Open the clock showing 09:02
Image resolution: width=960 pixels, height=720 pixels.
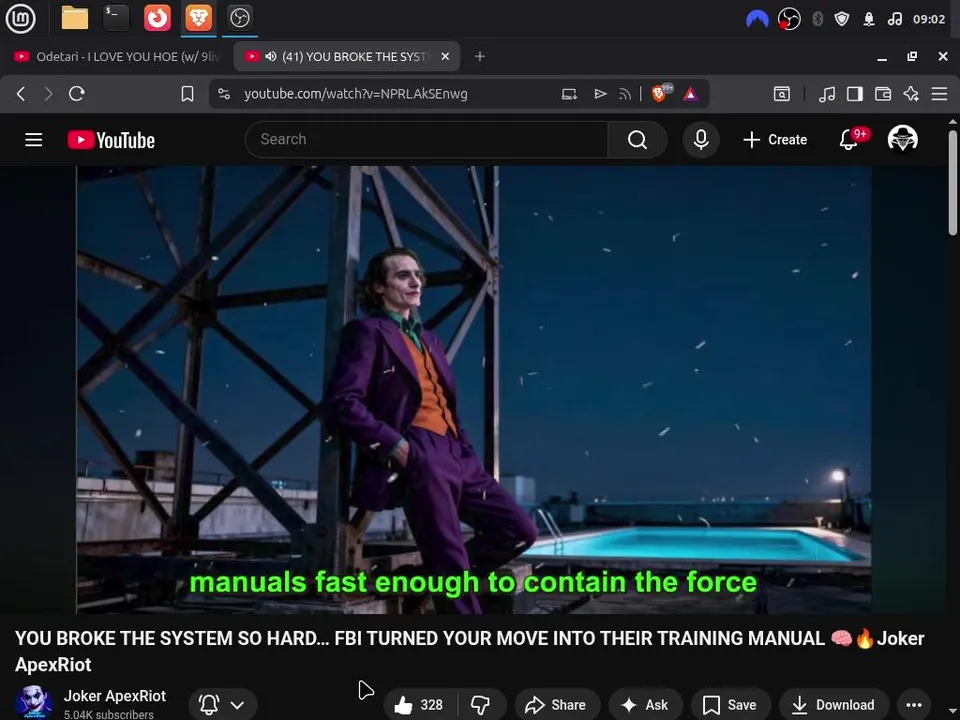(929, 20)
